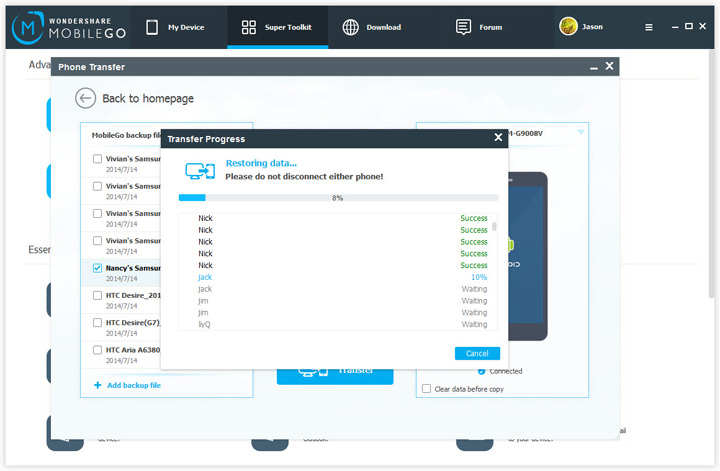Check the HTC Desire_201 backup checkbox

point(97,295)
